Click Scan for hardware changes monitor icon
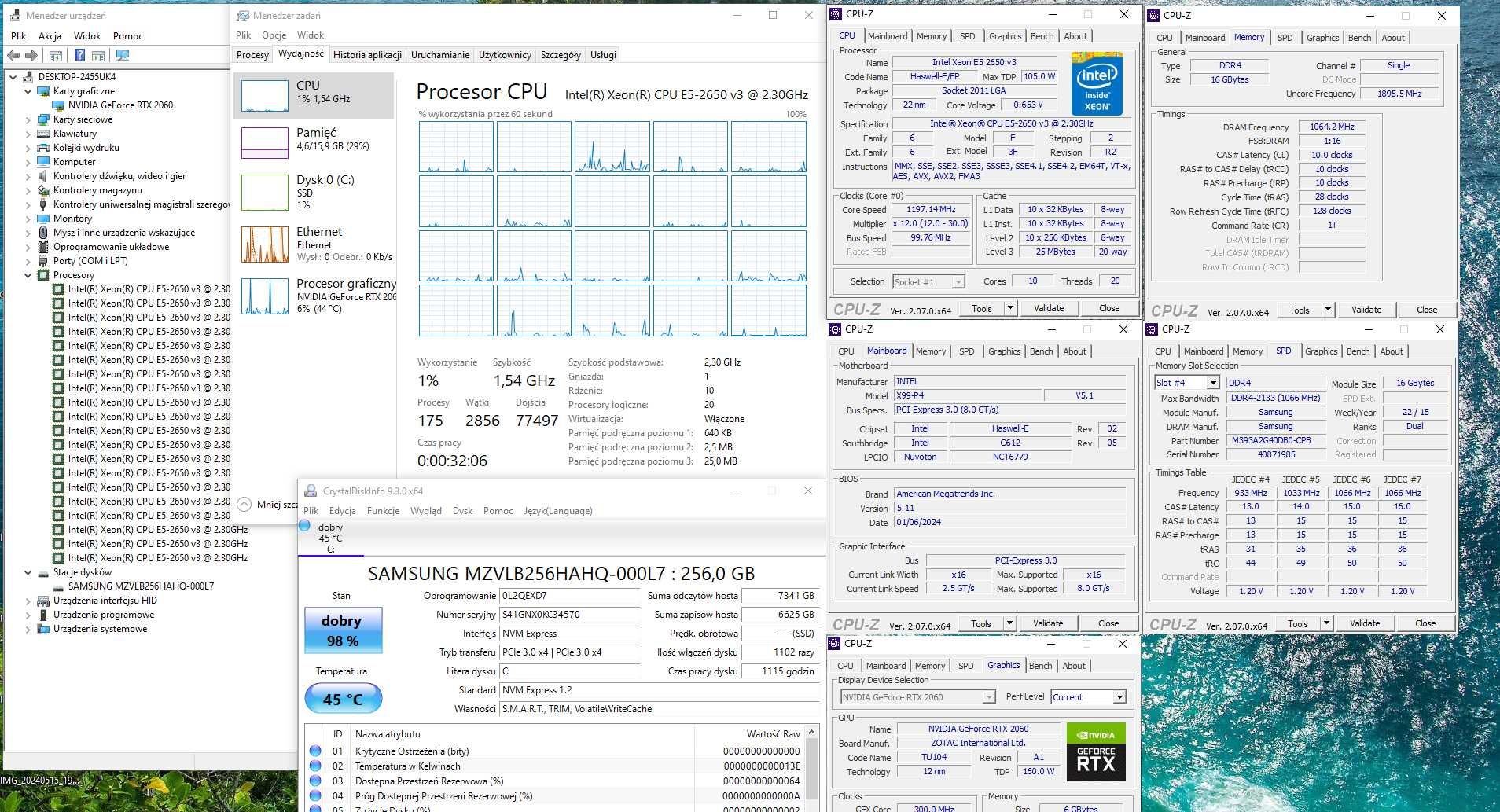1500x812 pixels. (x=122, y=56)
